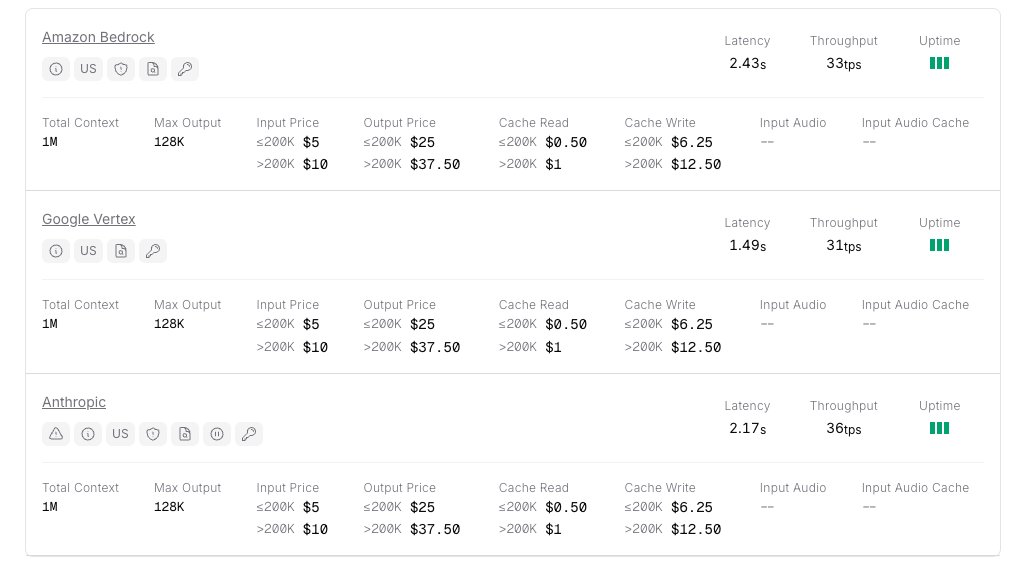The width and height of the screenshot is (1030, 561).
Task: Click the document policy icon under Google Vertex
Action: tap(120, 251)
